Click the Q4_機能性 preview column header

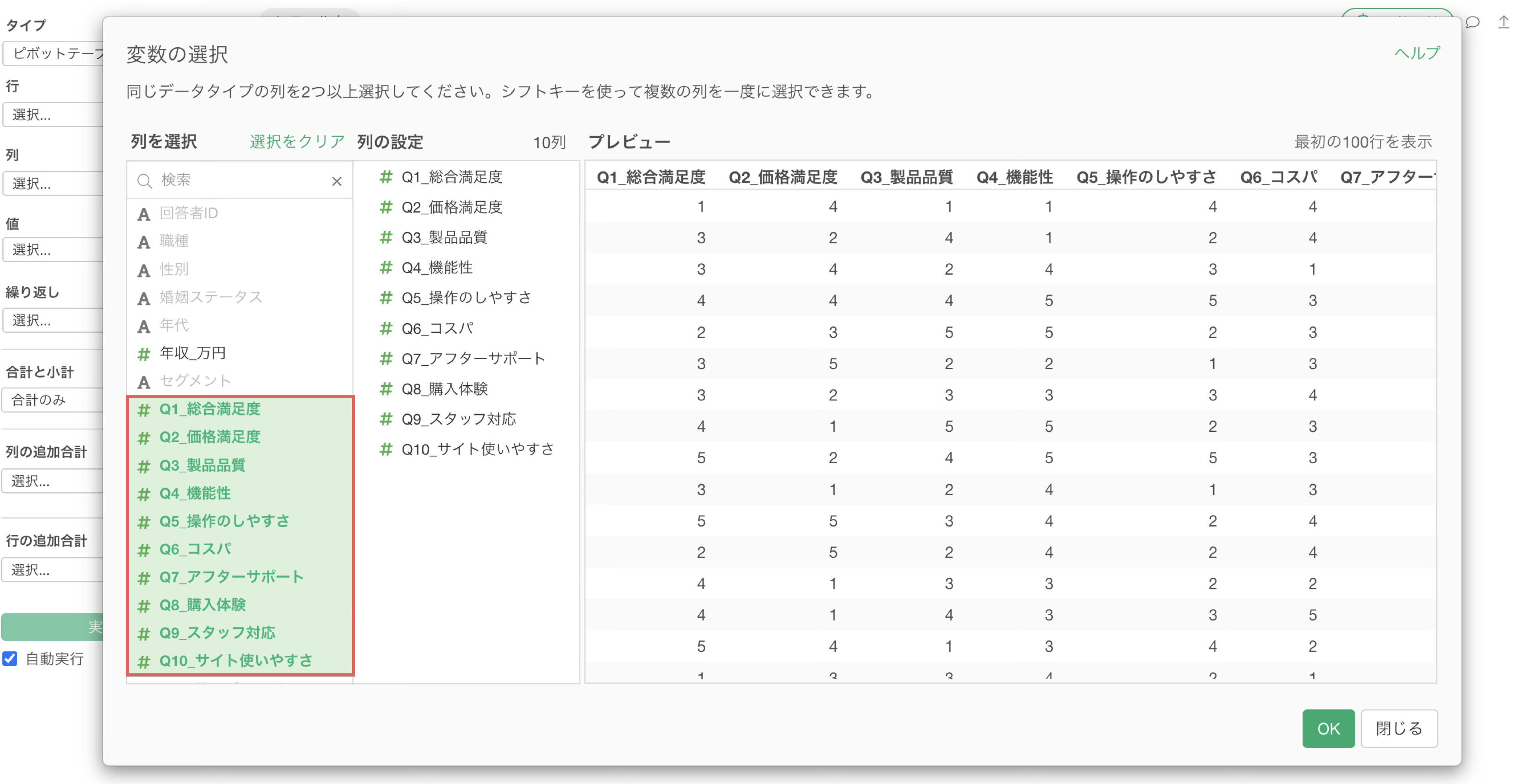(1015, 177)
